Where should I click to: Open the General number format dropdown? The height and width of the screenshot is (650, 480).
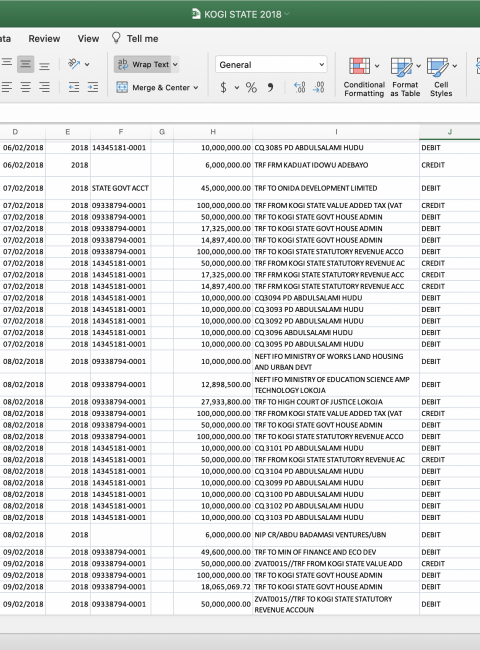point(271,65)
